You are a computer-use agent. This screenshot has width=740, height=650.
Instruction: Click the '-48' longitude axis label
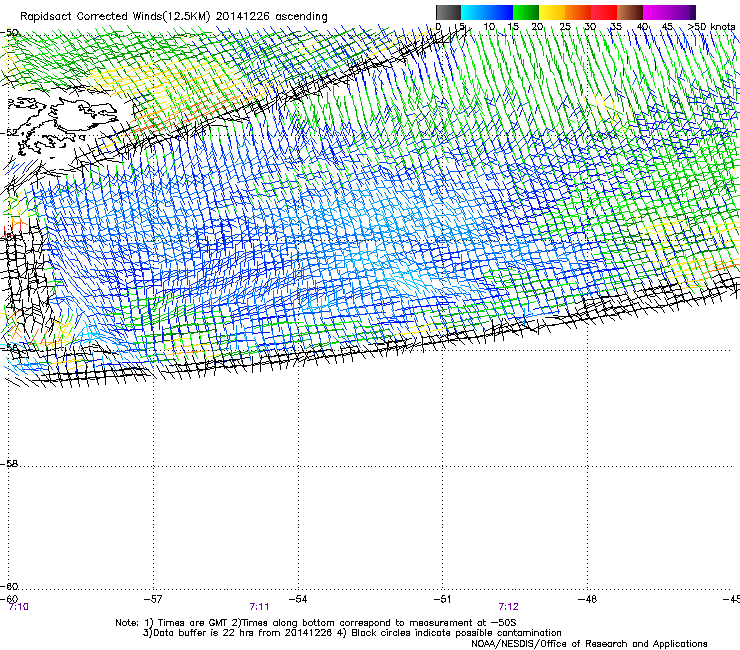(x=587, y=599)
